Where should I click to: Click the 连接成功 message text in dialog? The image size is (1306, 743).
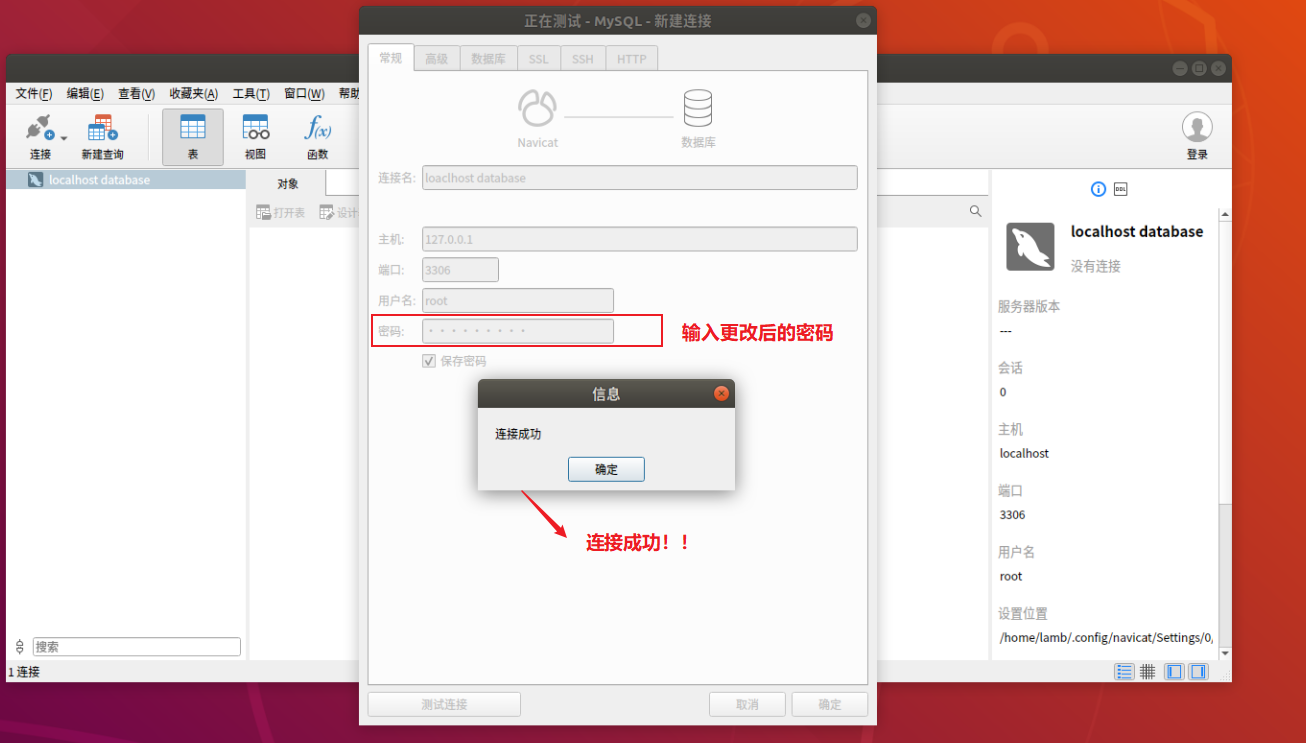pos(518,434)
